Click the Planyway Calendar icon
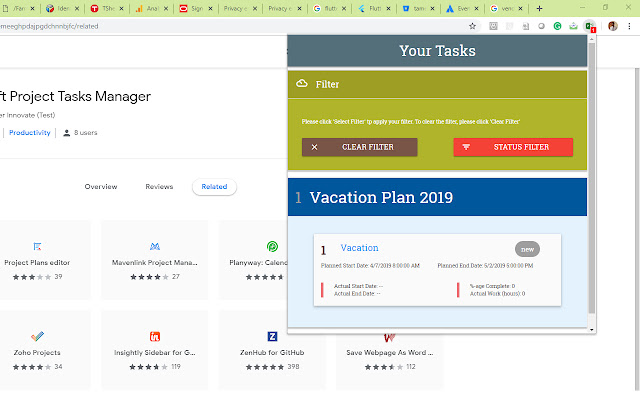Viewport: 640px width, 400px height. click(x=272, y=247)
